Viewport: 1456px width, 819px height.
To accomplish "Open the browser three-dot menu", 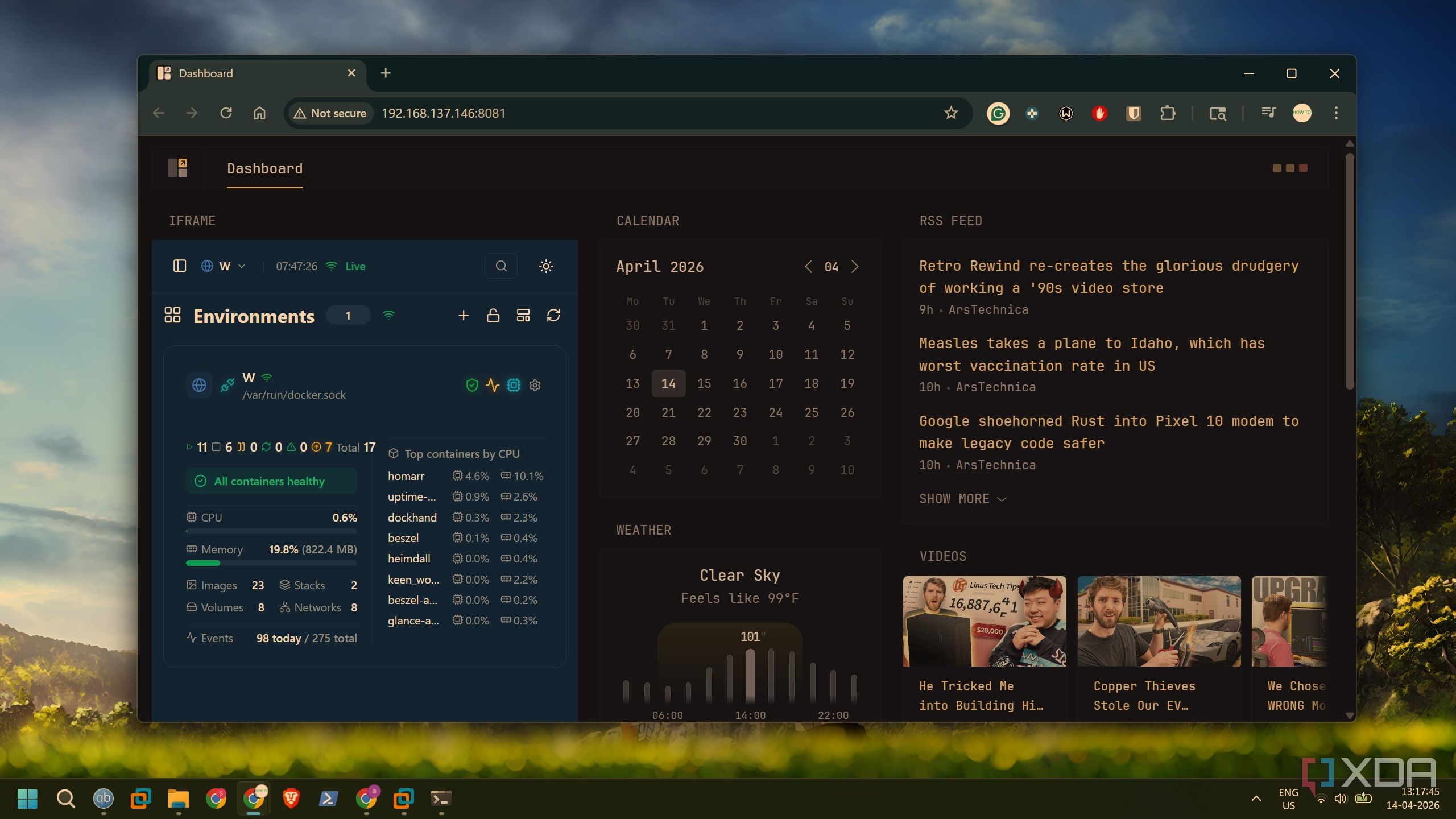I will 1336,113.
